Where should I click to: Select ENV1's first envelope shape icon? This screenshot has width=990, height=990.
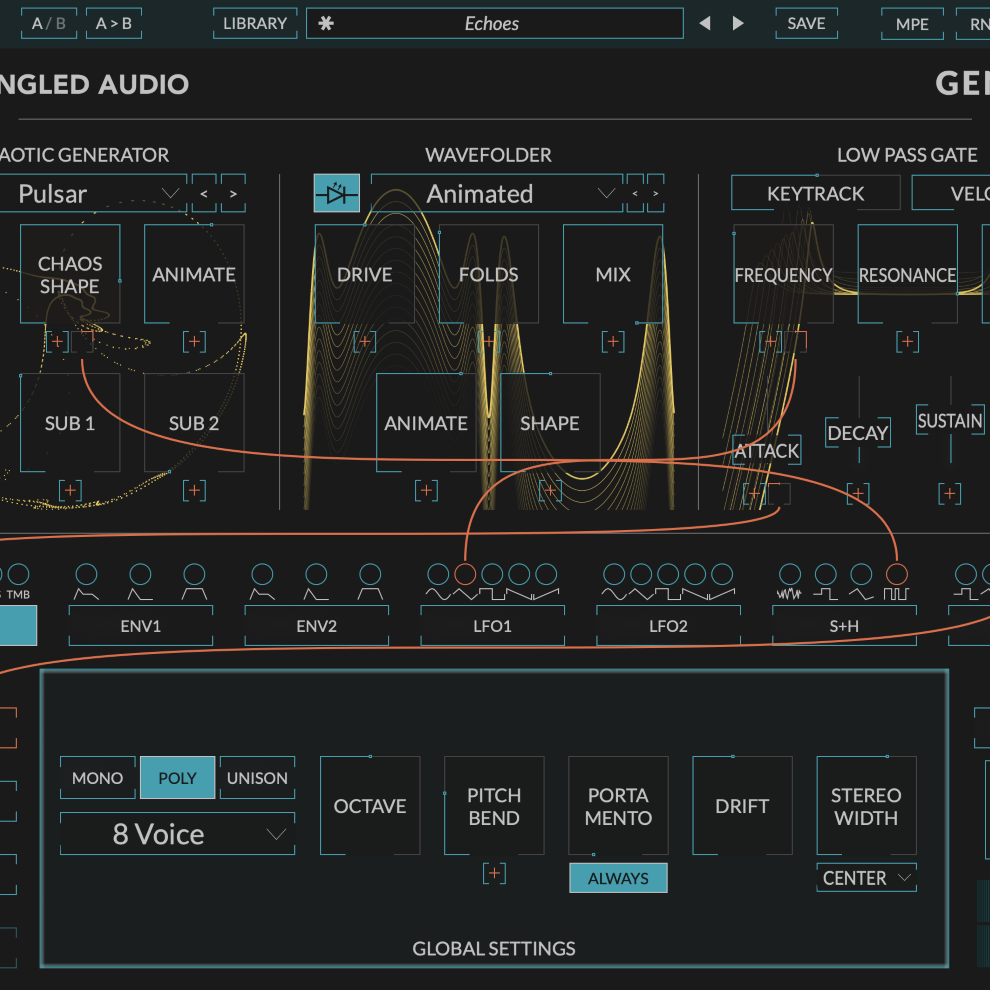pos(86,592)
